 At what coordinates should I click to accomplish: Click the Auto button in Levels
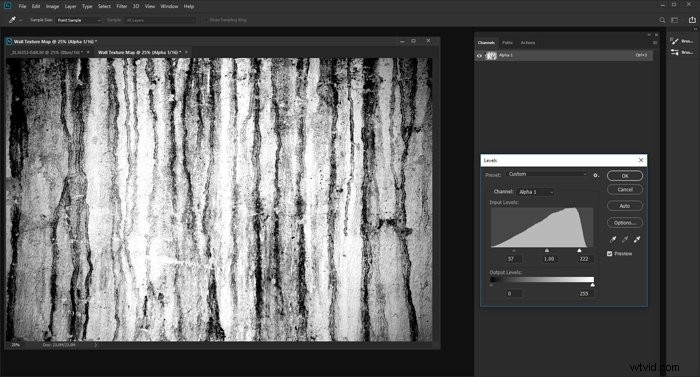625,206
